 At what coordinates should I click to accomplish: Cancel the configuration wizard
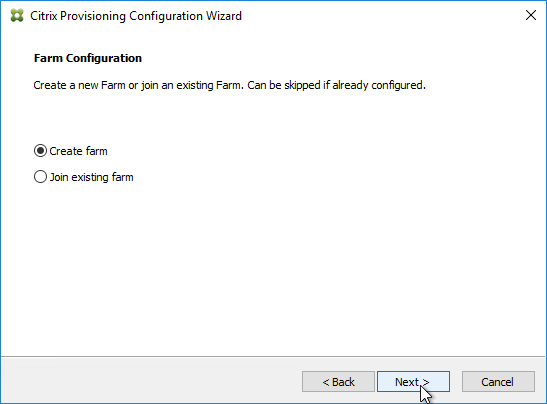tap(498, 382)
